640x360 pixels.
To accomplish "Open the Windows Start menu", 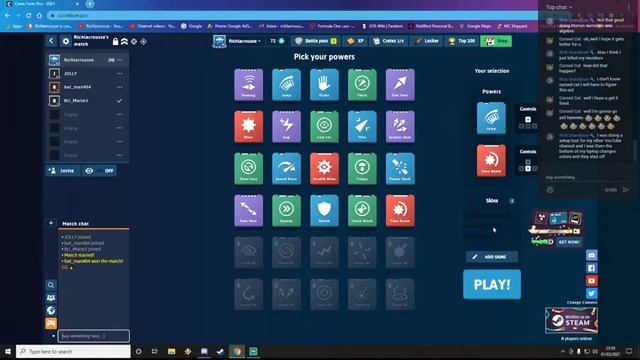I will (7, 351).
